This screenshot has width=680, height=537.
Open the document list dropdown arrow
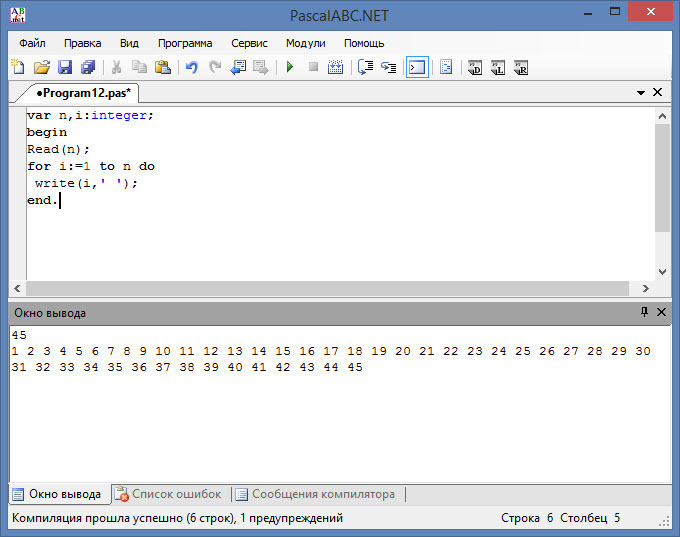641,92
